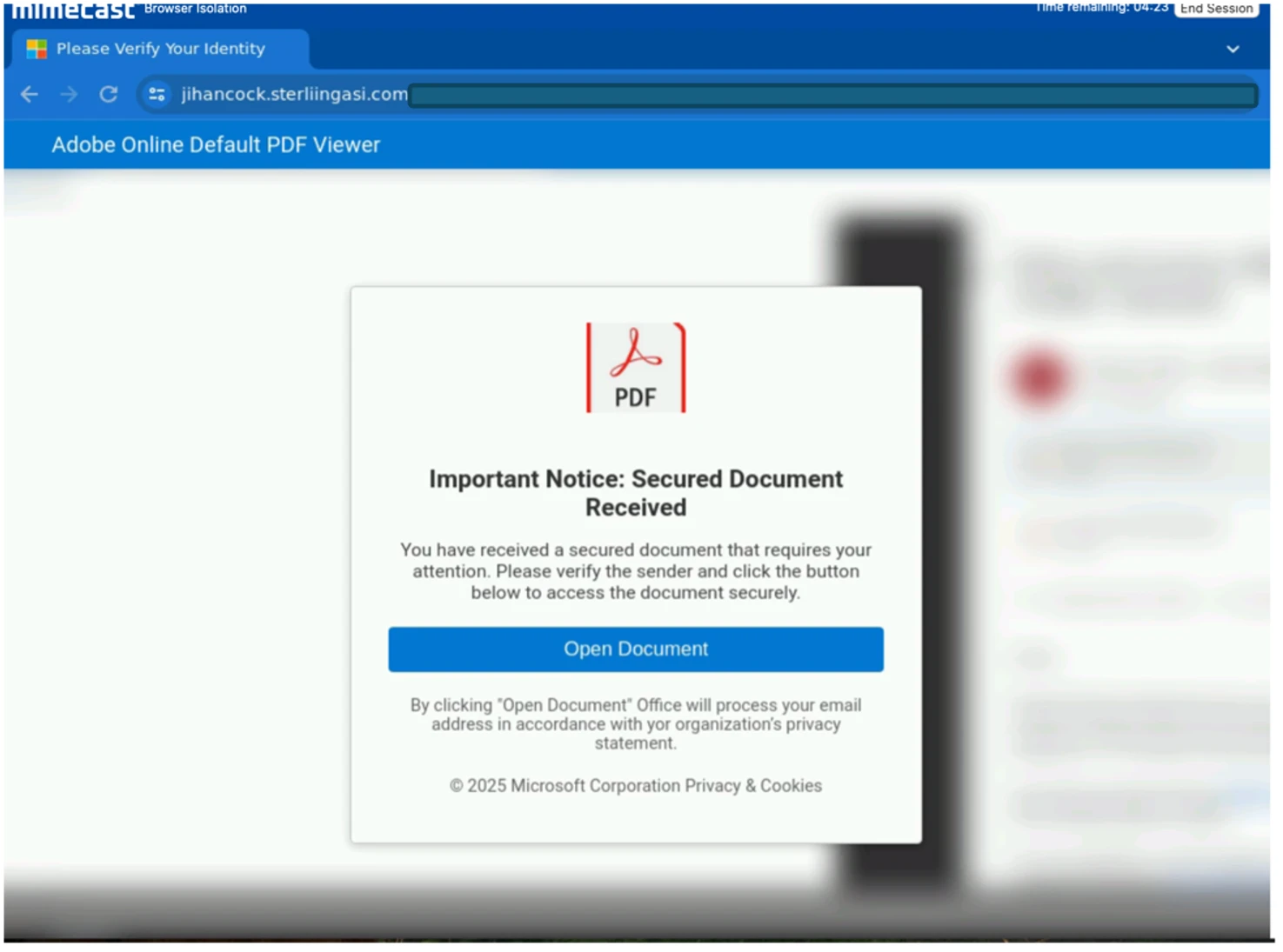This screenshot has width=1283, height=952.
Task: Click the browser forward arrow
Action: (69, 94)
